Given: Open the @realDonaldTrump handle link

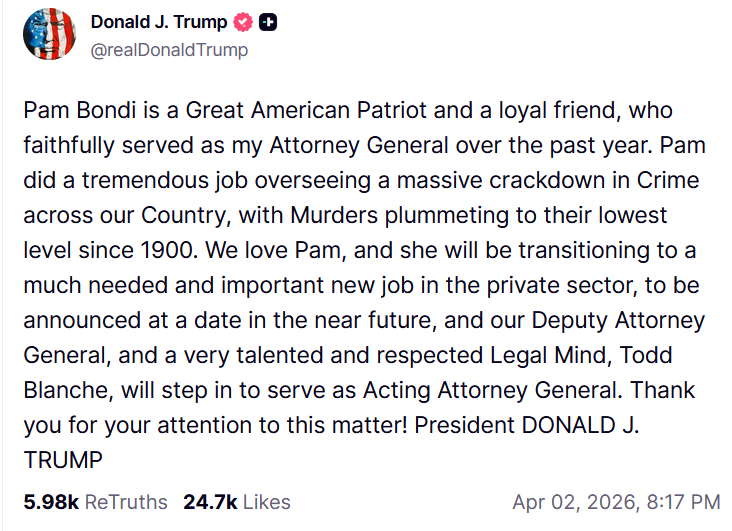Looking at the screenshot, I should point(169,49).
